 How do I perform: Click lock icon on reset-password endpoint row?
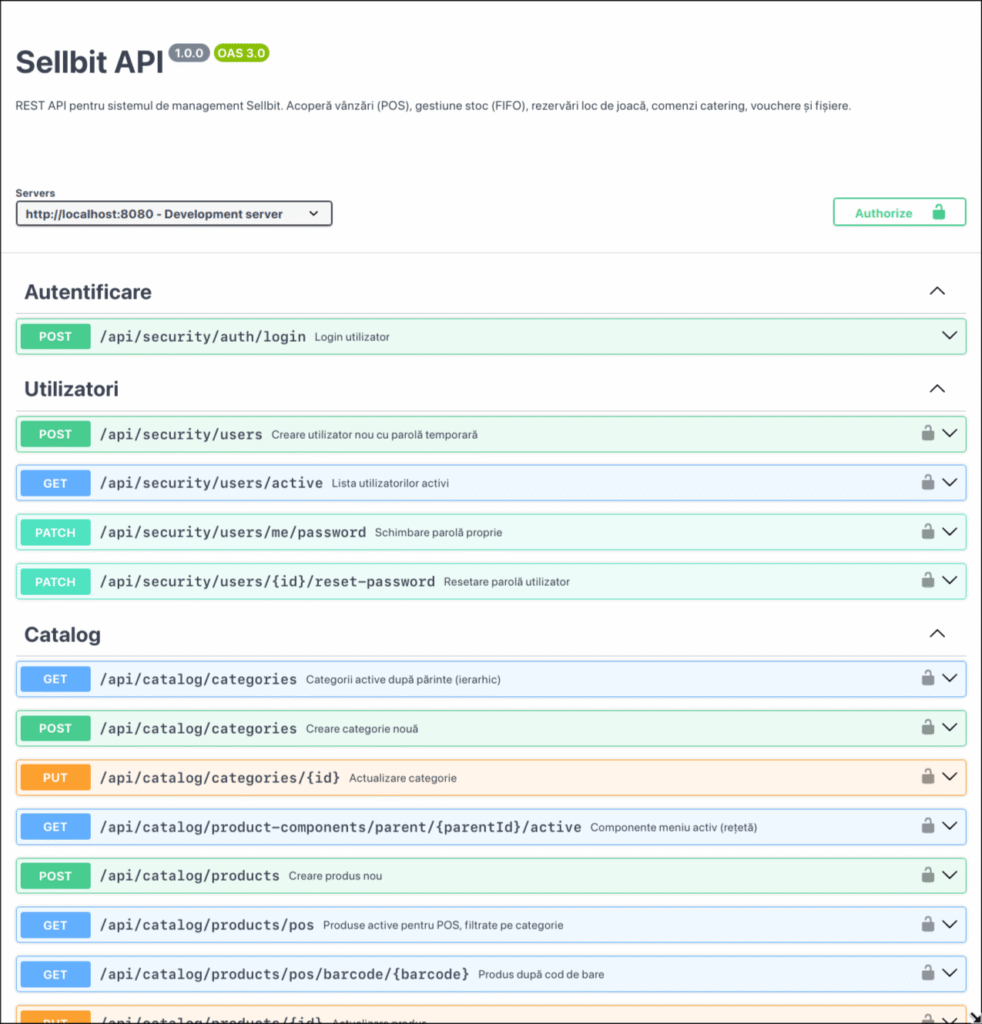click(x=927, y=581)
